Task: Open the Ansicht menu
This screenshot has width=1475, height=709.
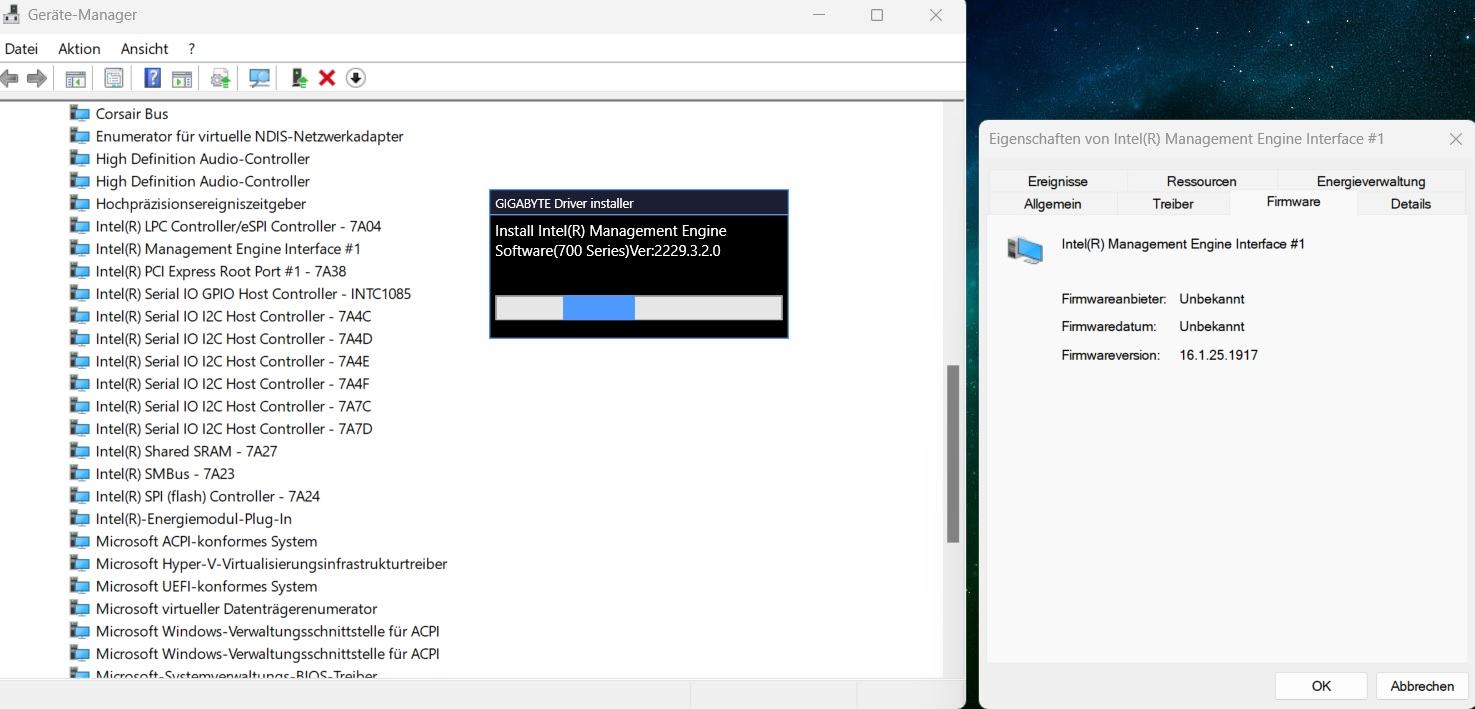Action: [x=144, y=48]
